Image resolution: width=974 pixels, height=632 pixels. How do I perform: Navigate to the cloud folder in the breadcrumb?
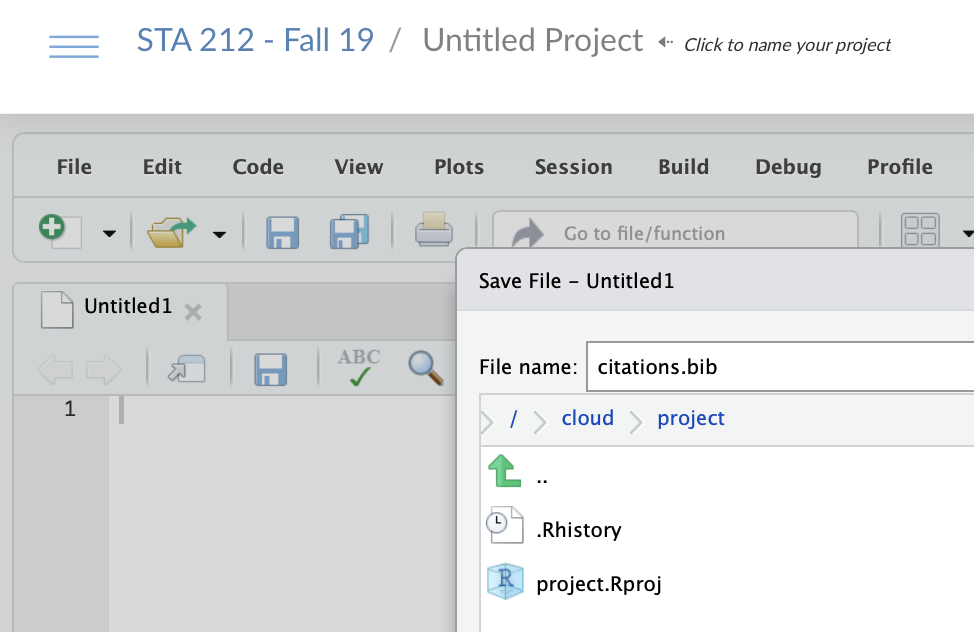click(x=588, y=418)
